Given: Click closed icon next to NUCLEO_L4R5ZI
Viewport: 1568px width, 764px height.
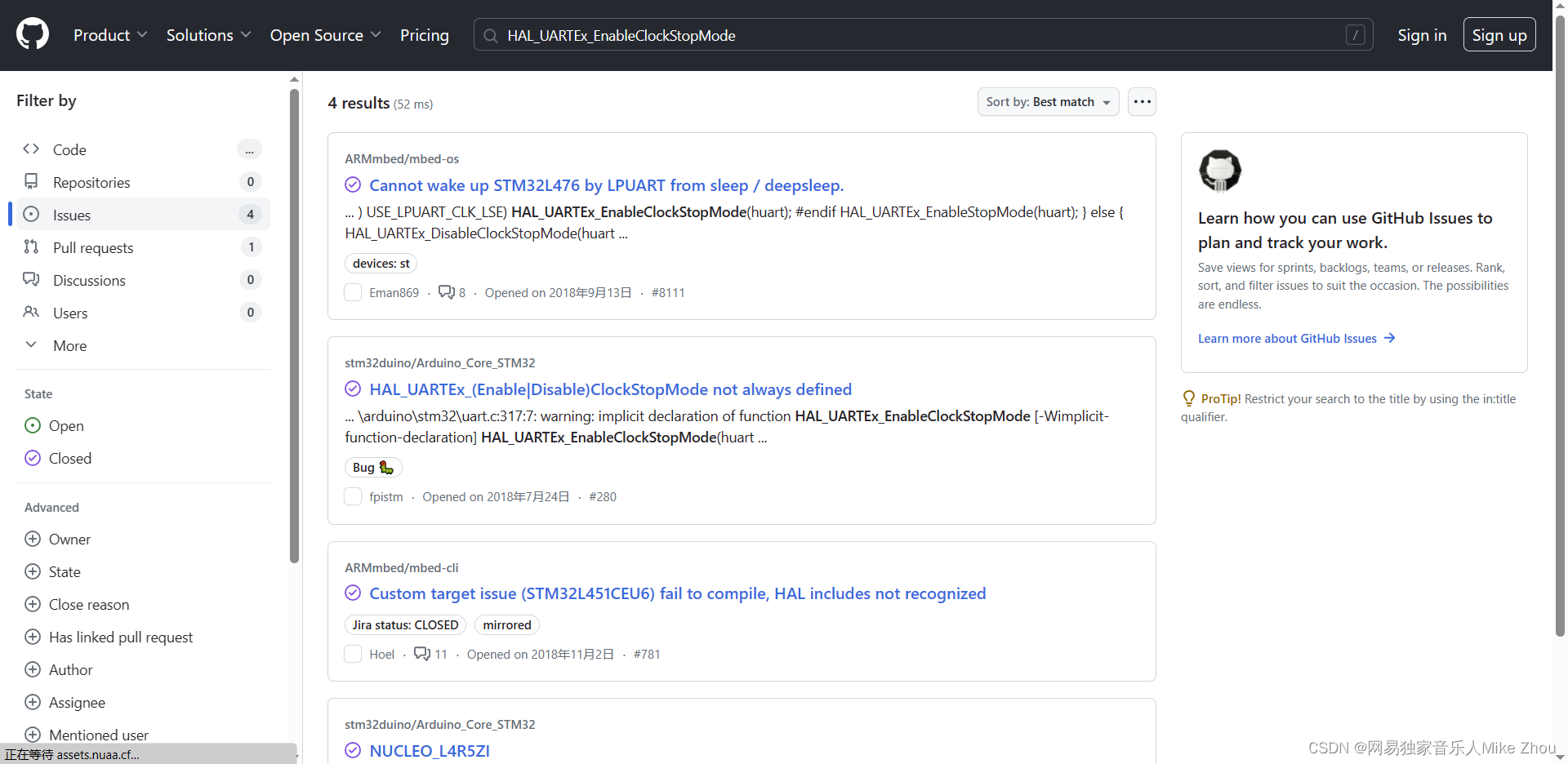Looking at the screenshot, I should 353,750.
